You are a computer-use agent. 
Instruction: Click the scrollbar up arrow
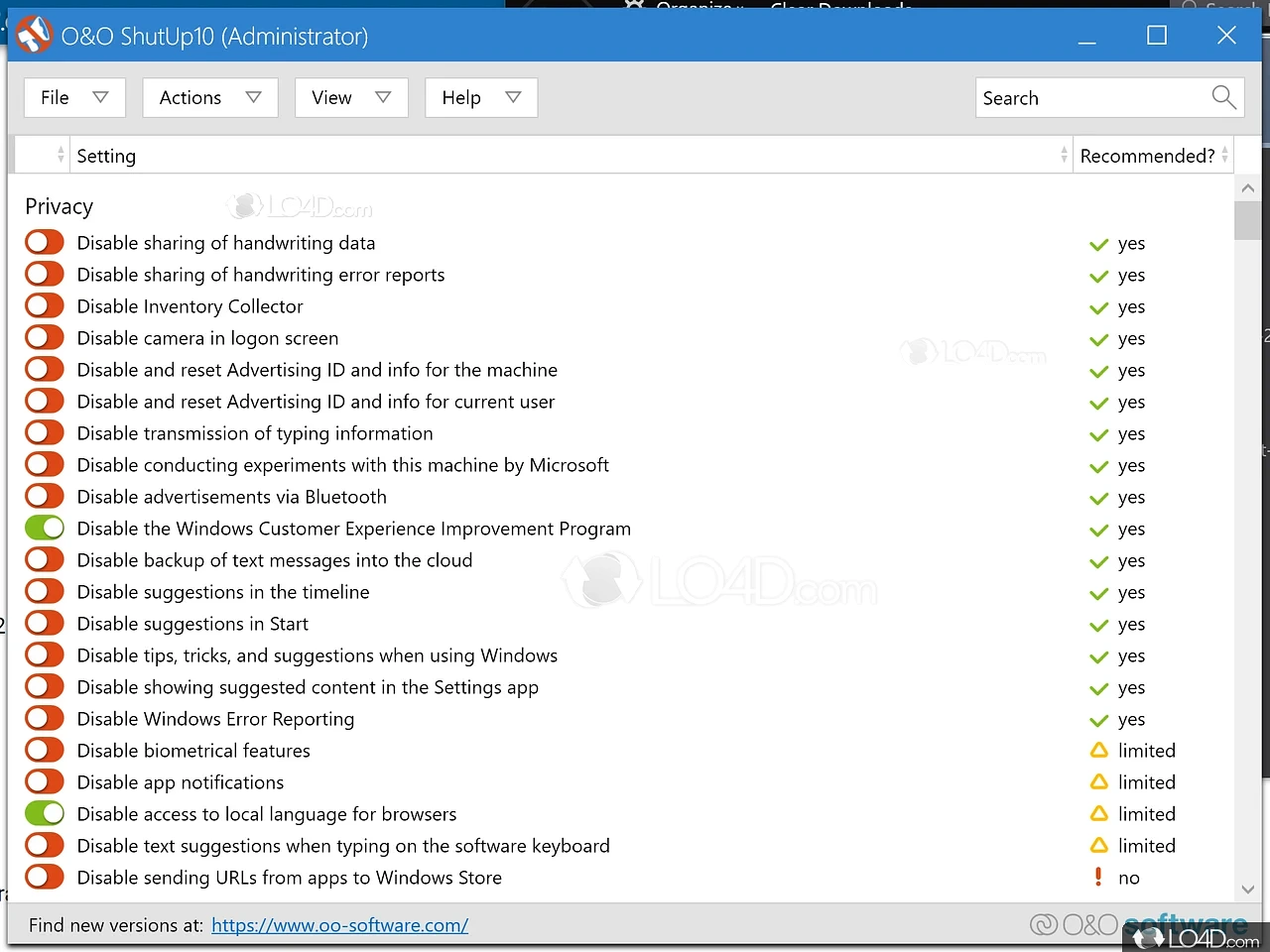click(x=1248, y=188)
